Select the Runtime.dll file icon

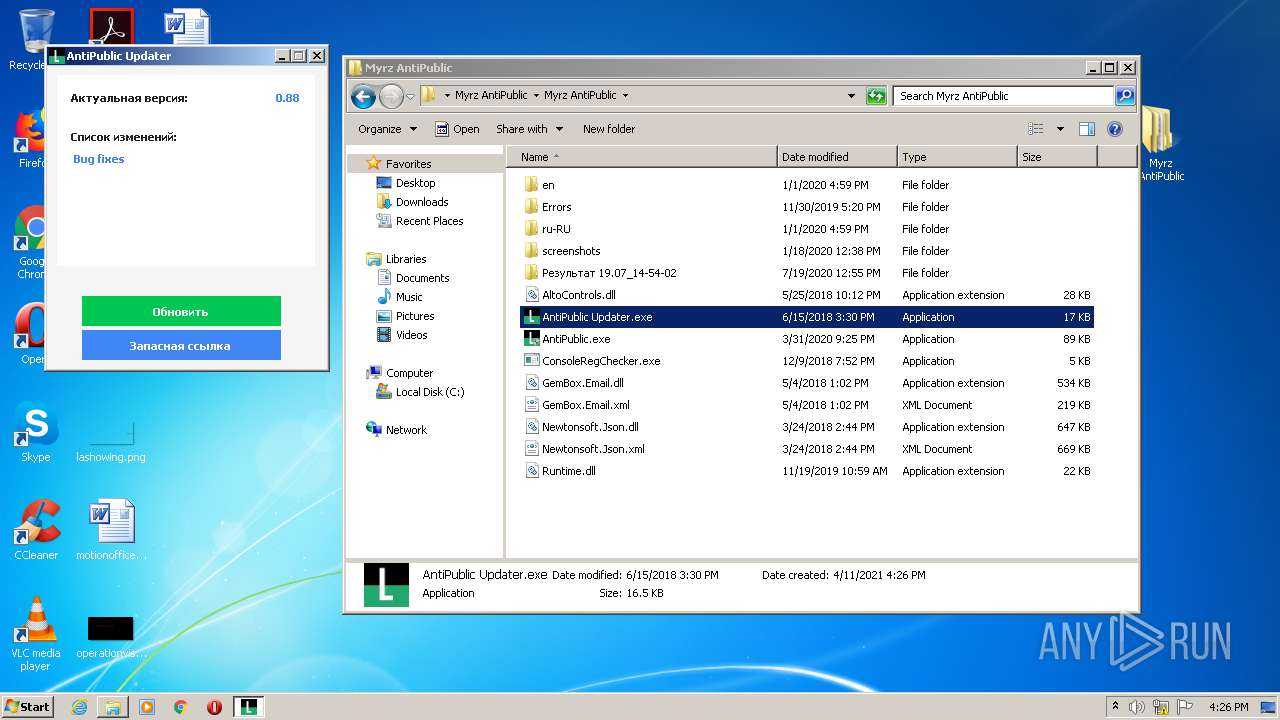[532, 471]
